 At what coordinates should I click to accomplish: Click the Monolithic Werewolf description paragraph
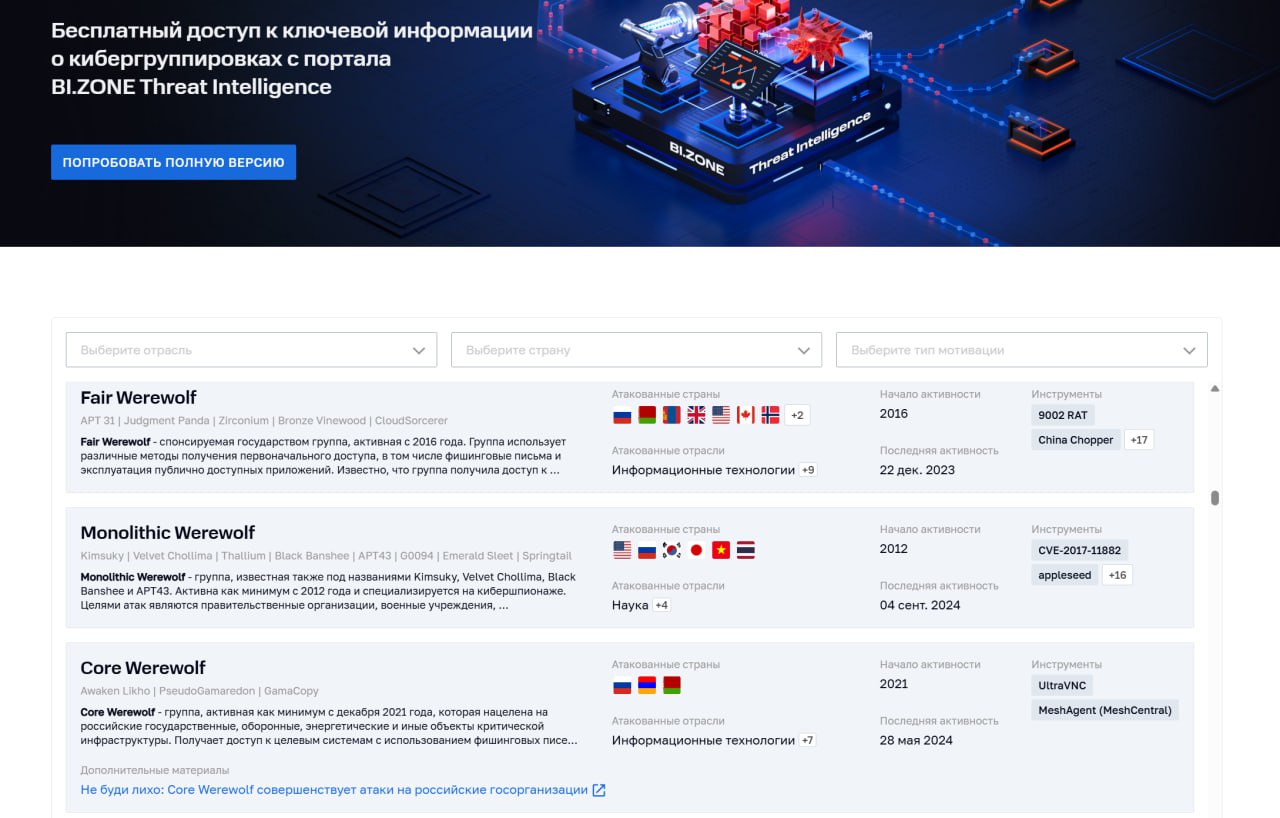(329, 590)
